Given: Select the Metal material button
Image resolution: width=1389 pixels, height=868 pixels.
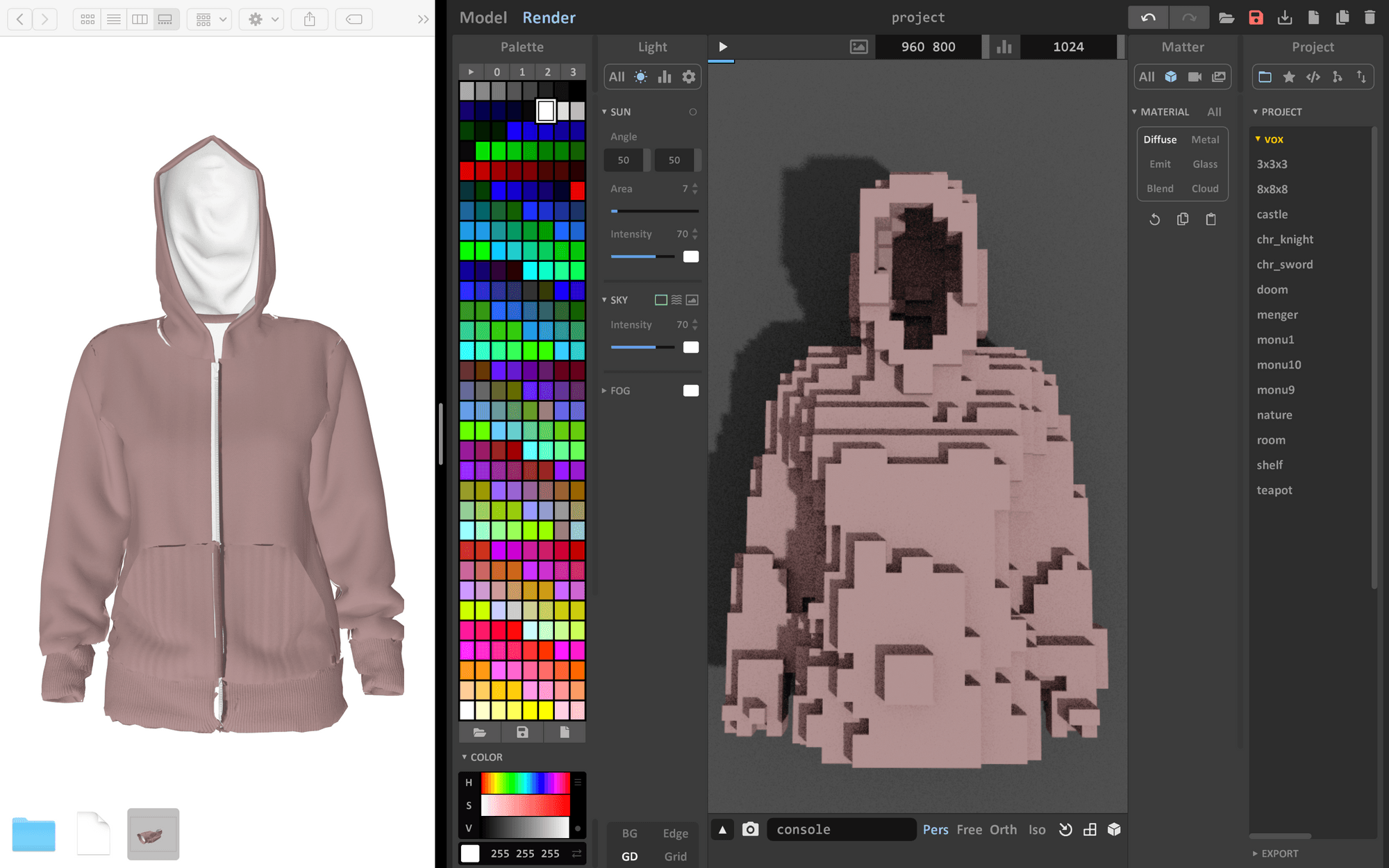Looking at the screenshot, I should pyautogui.click(x=1205, y=139).
